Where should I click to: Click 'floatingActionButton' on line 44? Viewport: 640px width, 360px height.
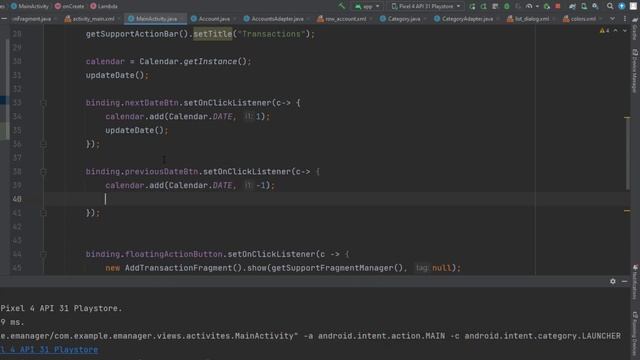[x=173, y=254]
